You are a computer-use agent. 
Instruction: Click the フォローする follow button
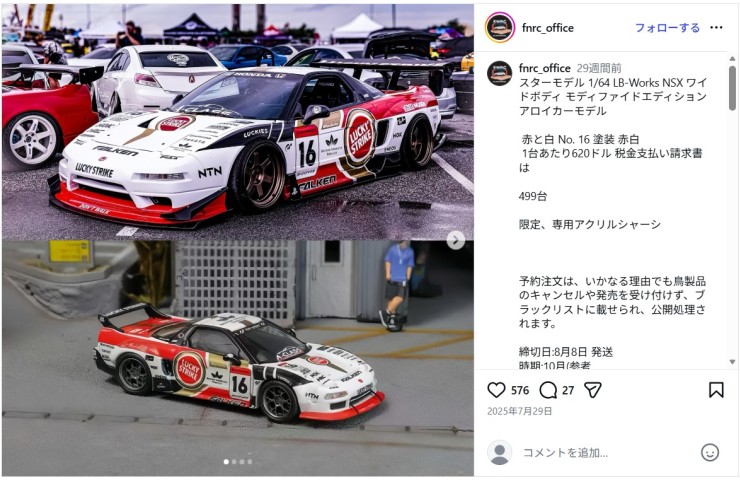(x=667, y=28)
